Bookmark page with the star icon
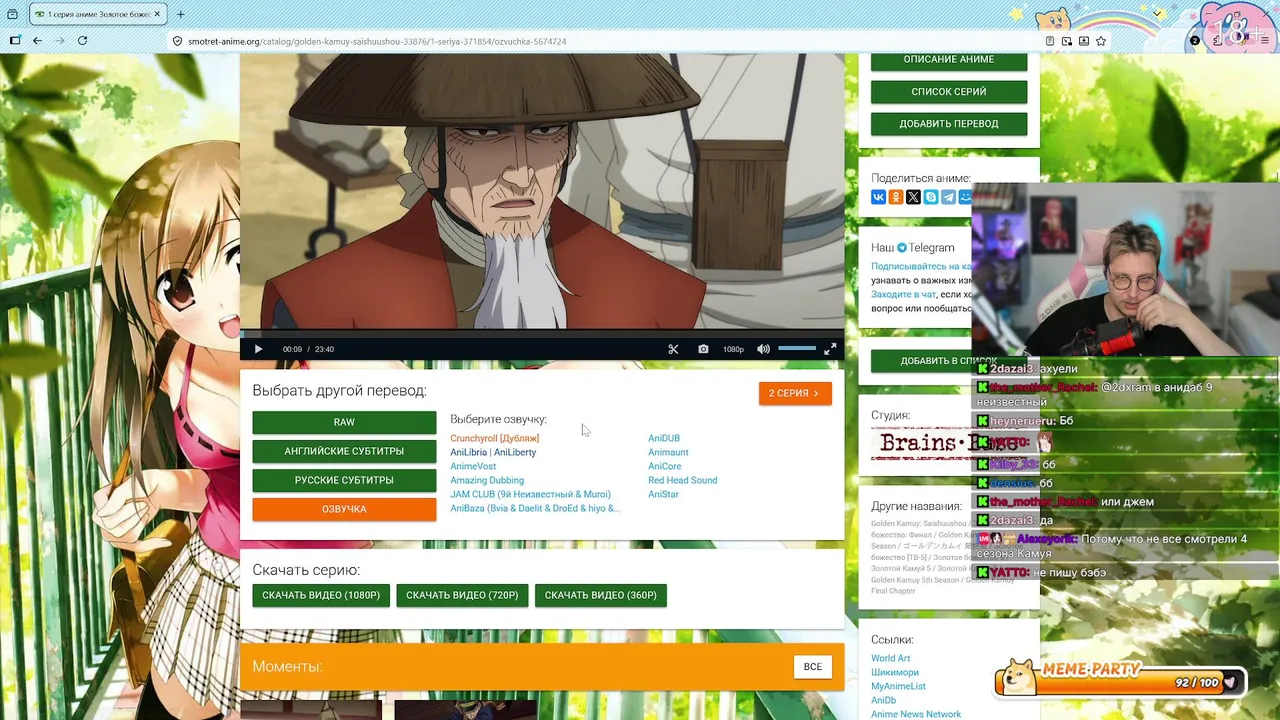The height and width of the screenshot is (720, 1280). point(1101,41)
